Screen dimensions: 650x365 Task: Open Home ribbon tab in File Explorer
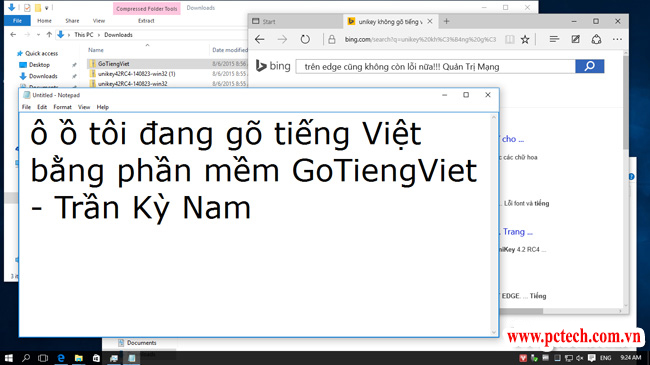(x=44, y=21)
